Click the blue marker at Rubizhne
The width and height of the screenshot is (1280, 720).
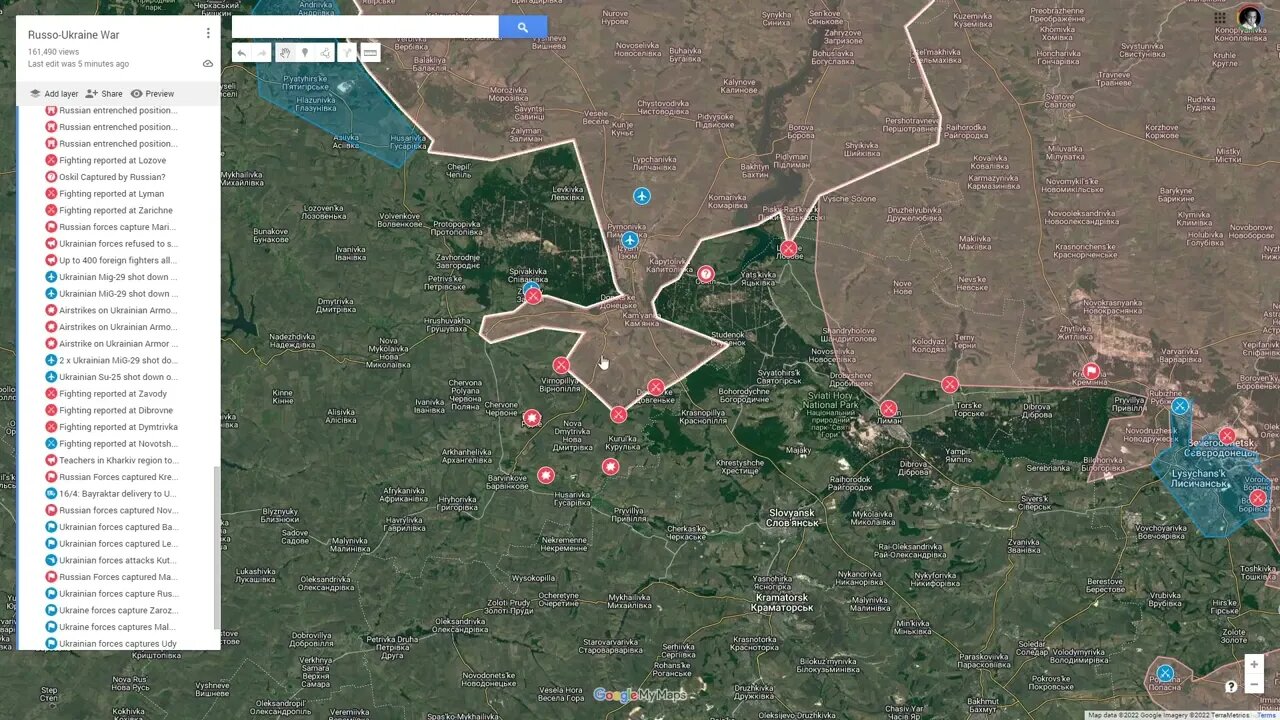(x=1180, y=406)
